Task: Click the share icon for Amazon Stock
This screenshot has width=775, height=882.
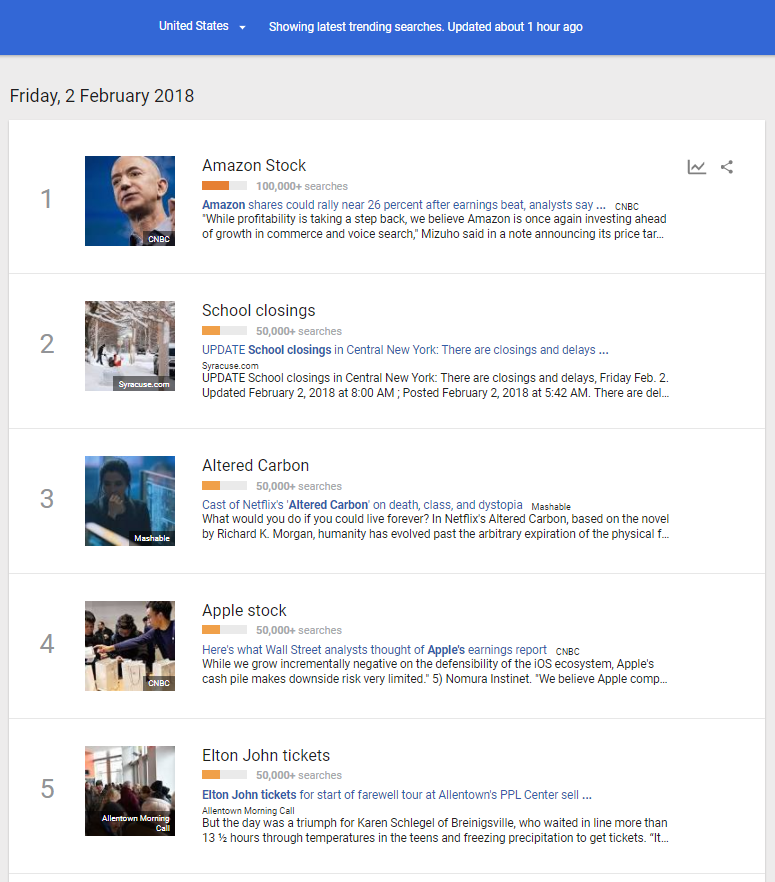Action: pos(727,167)
